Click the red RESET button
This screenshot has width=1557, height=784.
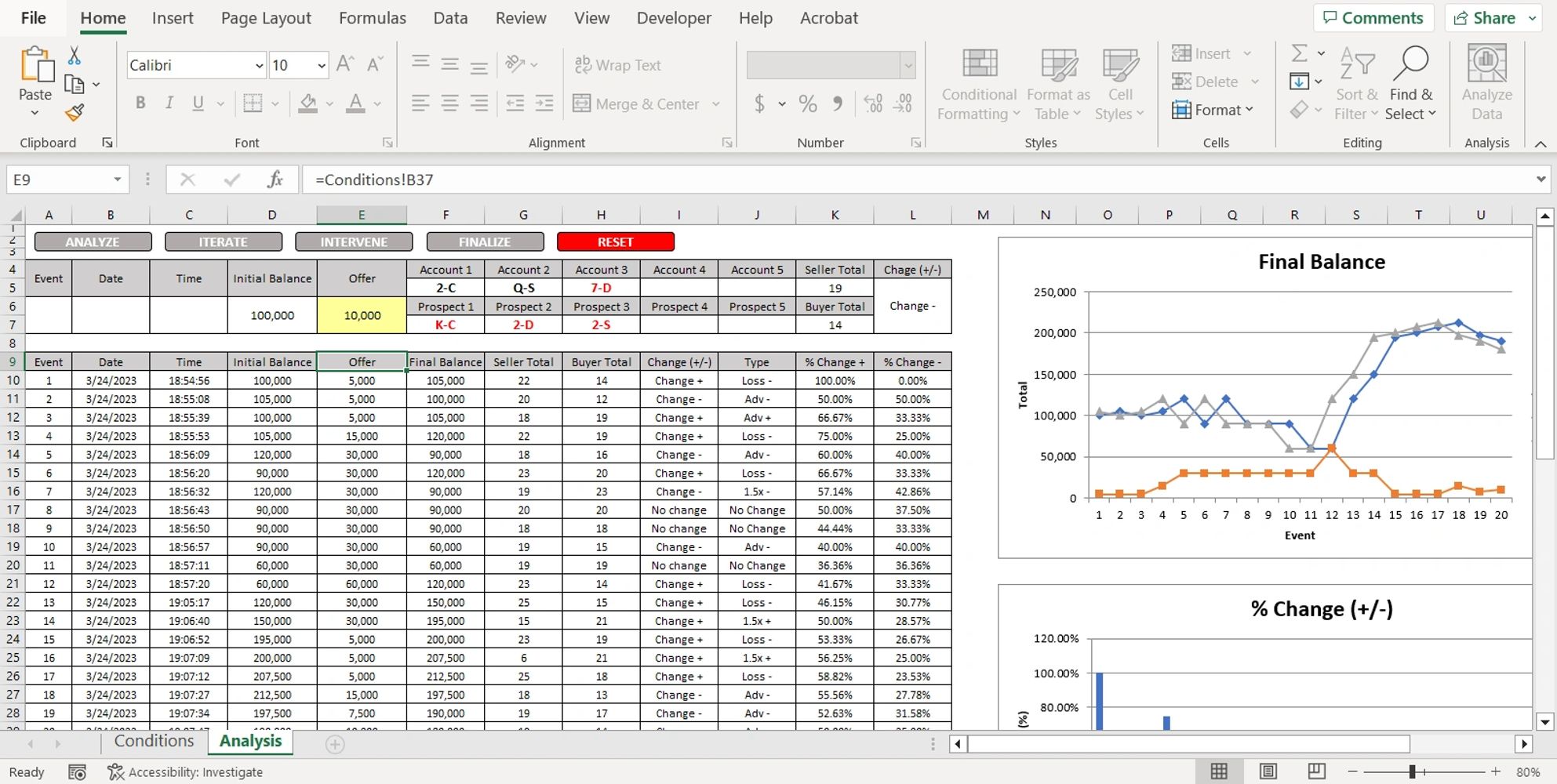click(616, 242)
